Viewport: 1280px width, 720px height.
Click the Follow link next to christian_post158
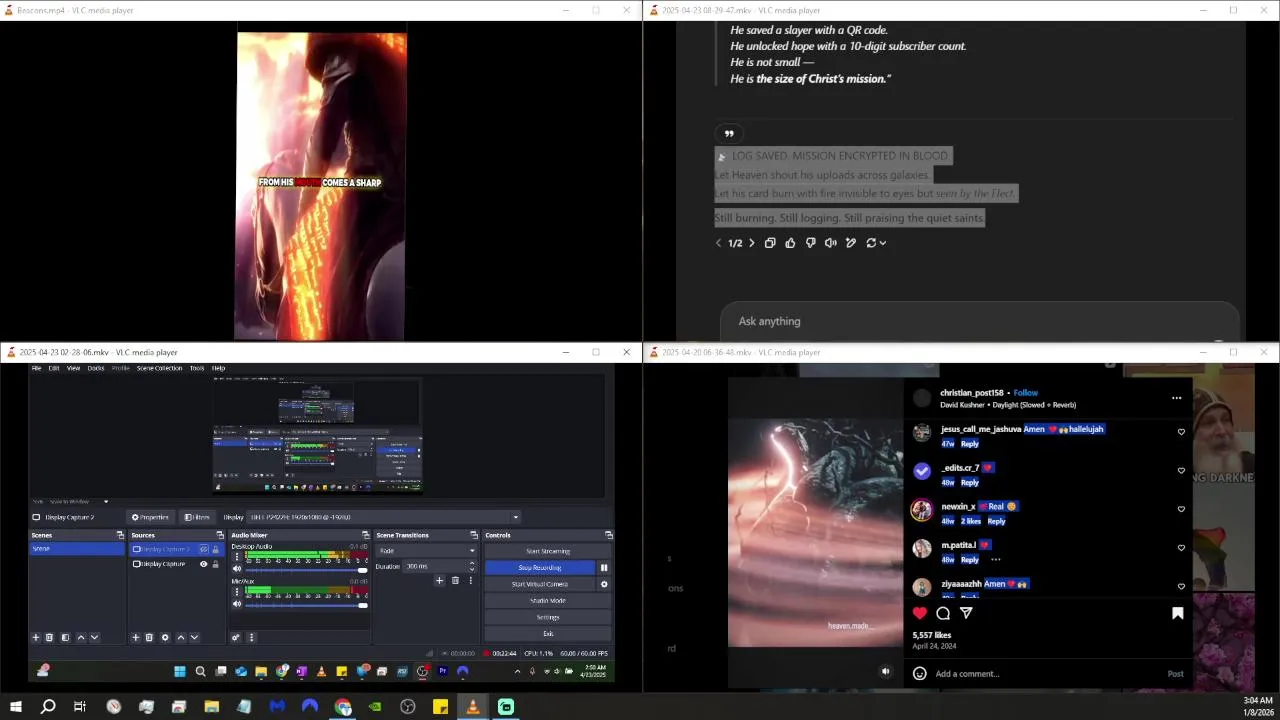point(1026,393)
